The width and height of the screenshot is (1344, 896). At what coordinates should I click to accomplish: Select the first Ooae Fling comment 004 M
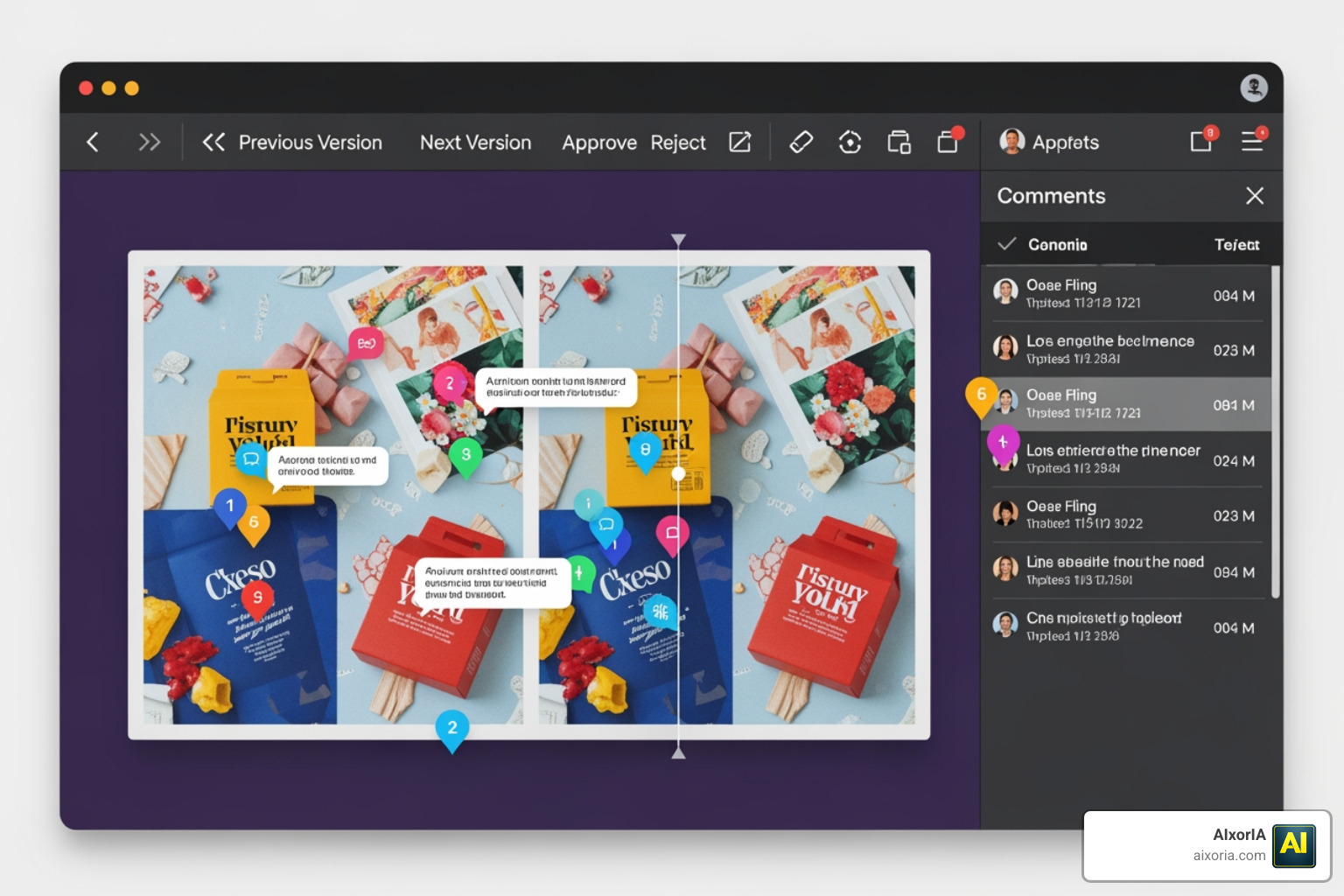1126,293
